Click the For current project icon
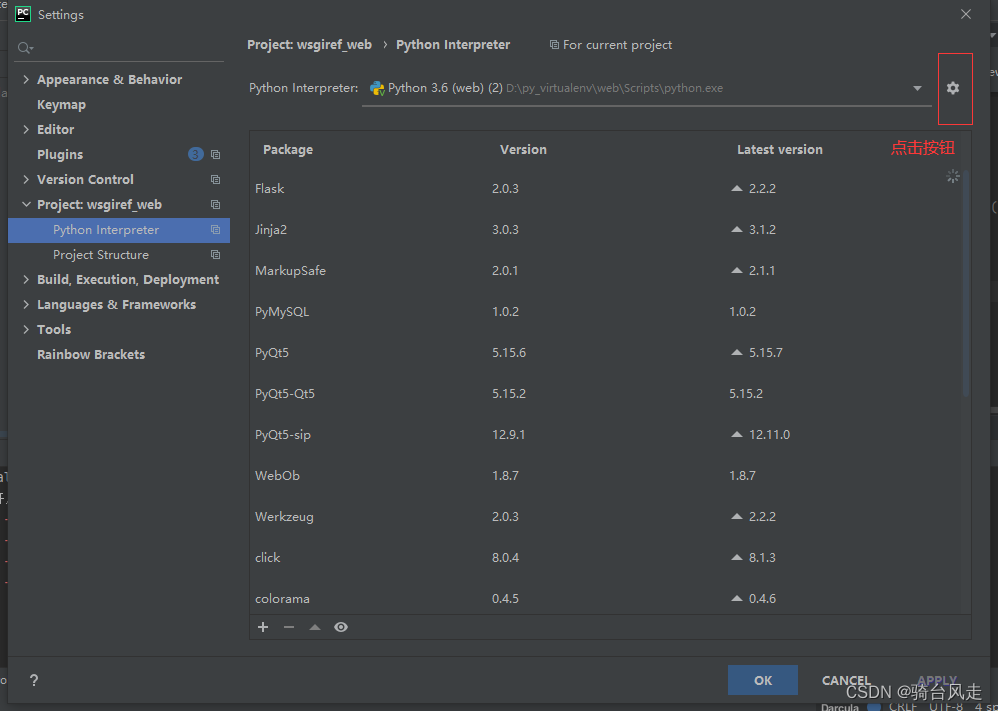Image resolution: width=998 pixels, height=711 pixels. pos(554,45)
